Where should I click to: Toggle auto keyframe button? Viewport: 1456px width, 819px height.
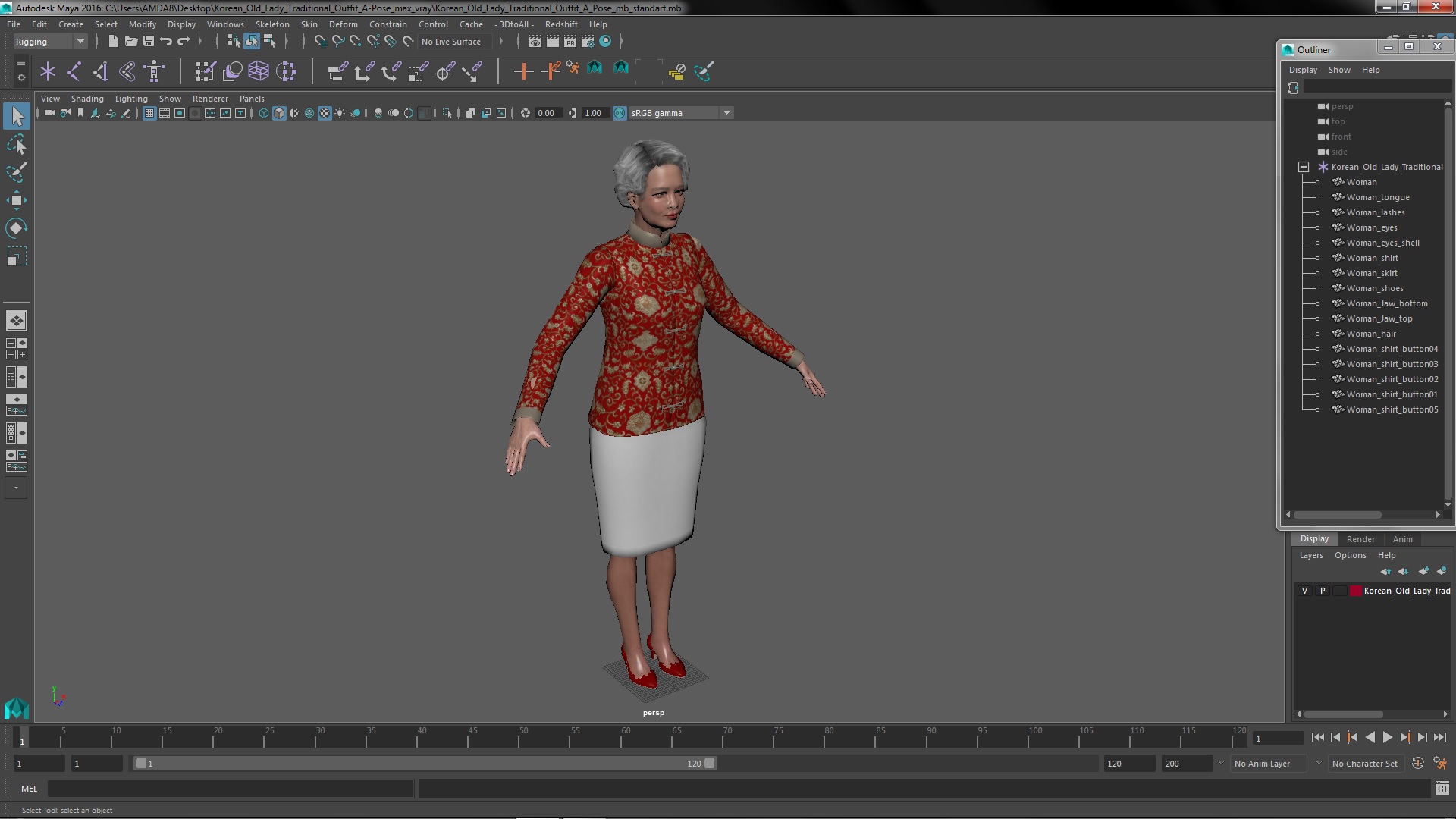pyautogui.click(x=1417, y=764)
